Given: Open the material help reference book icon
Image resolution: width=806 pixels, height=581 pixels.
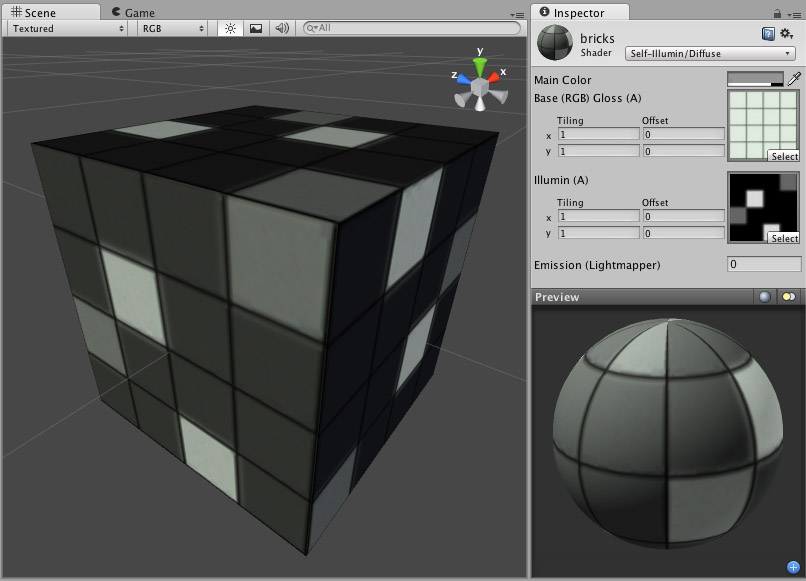Looking at the screenshot, I should point(771,33).
